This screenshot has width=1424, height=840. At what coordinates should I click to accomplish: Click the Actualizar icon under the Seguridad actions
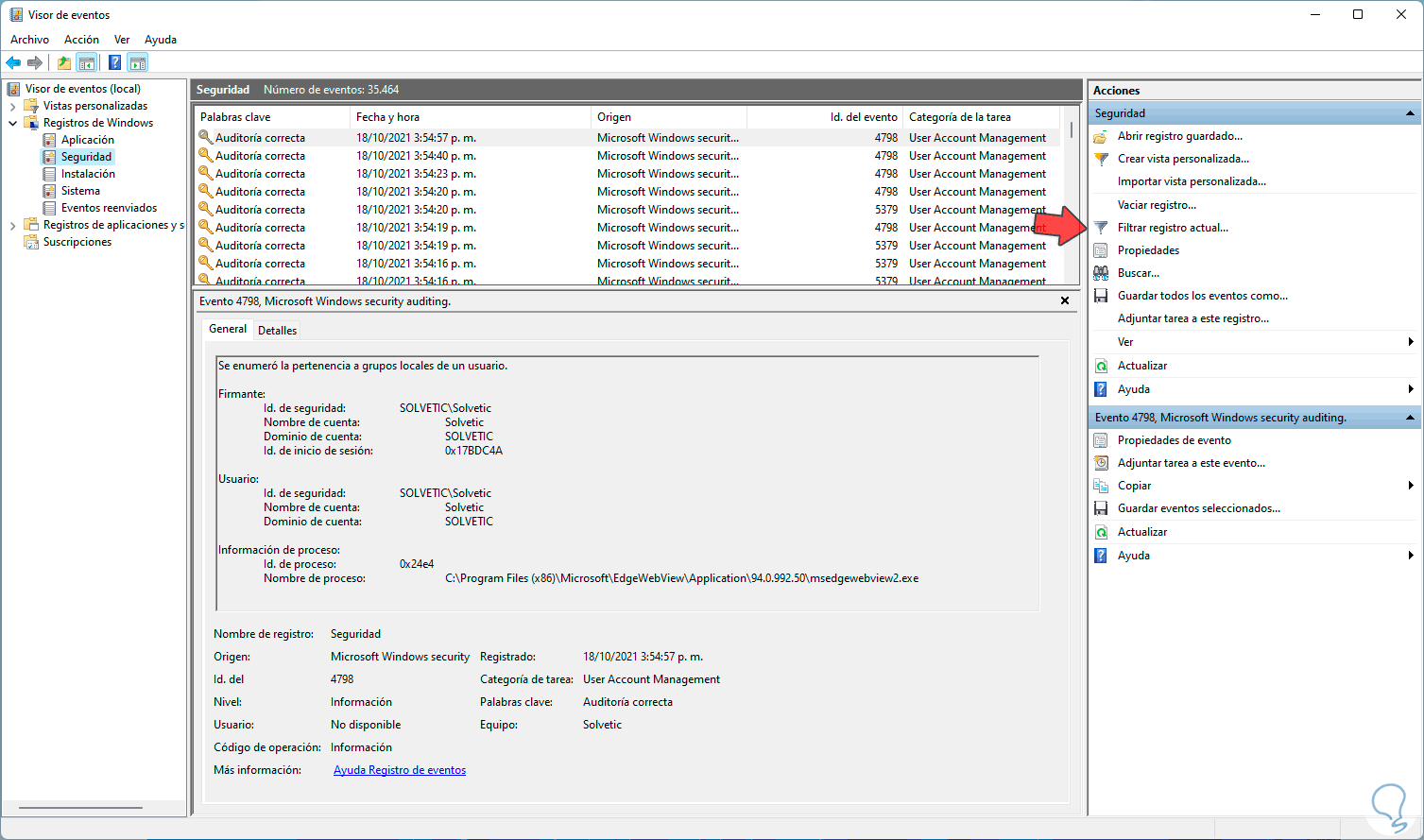[1101, 366]
